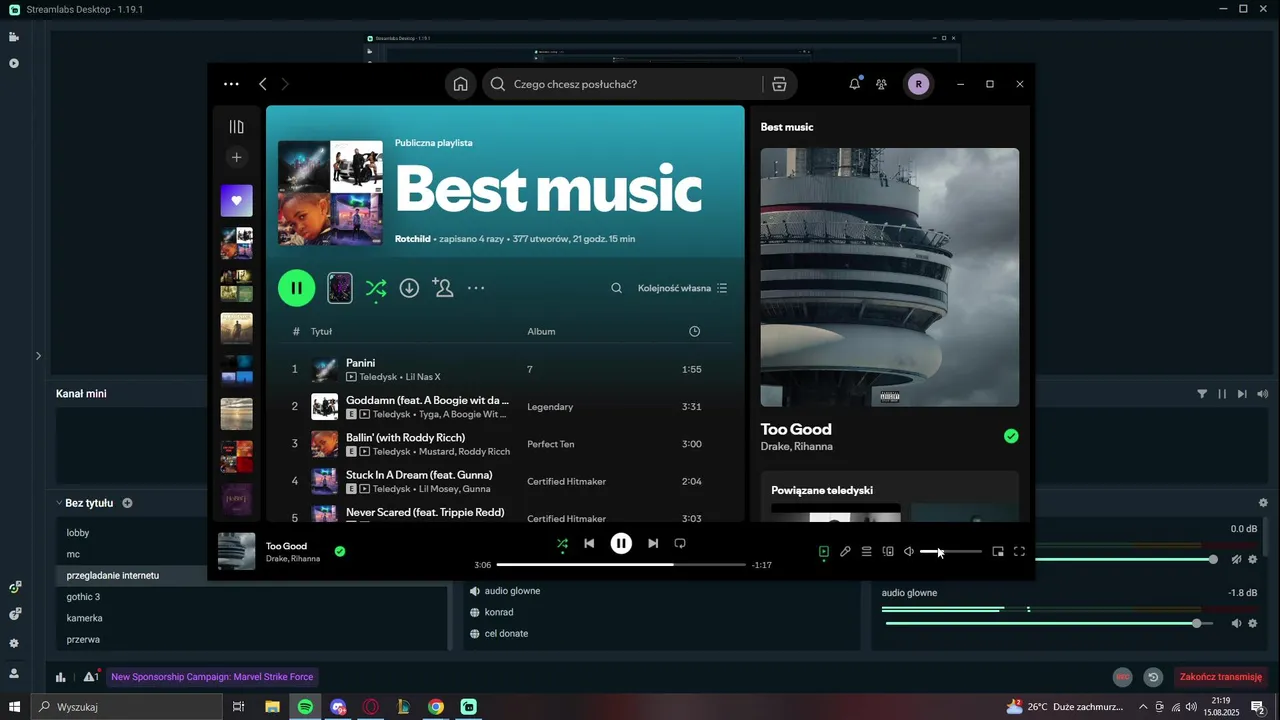Invite collaborators to Best music playlist
This screenshot has height=720, width=1280.
pyautogui.click(x=443, y=288)
